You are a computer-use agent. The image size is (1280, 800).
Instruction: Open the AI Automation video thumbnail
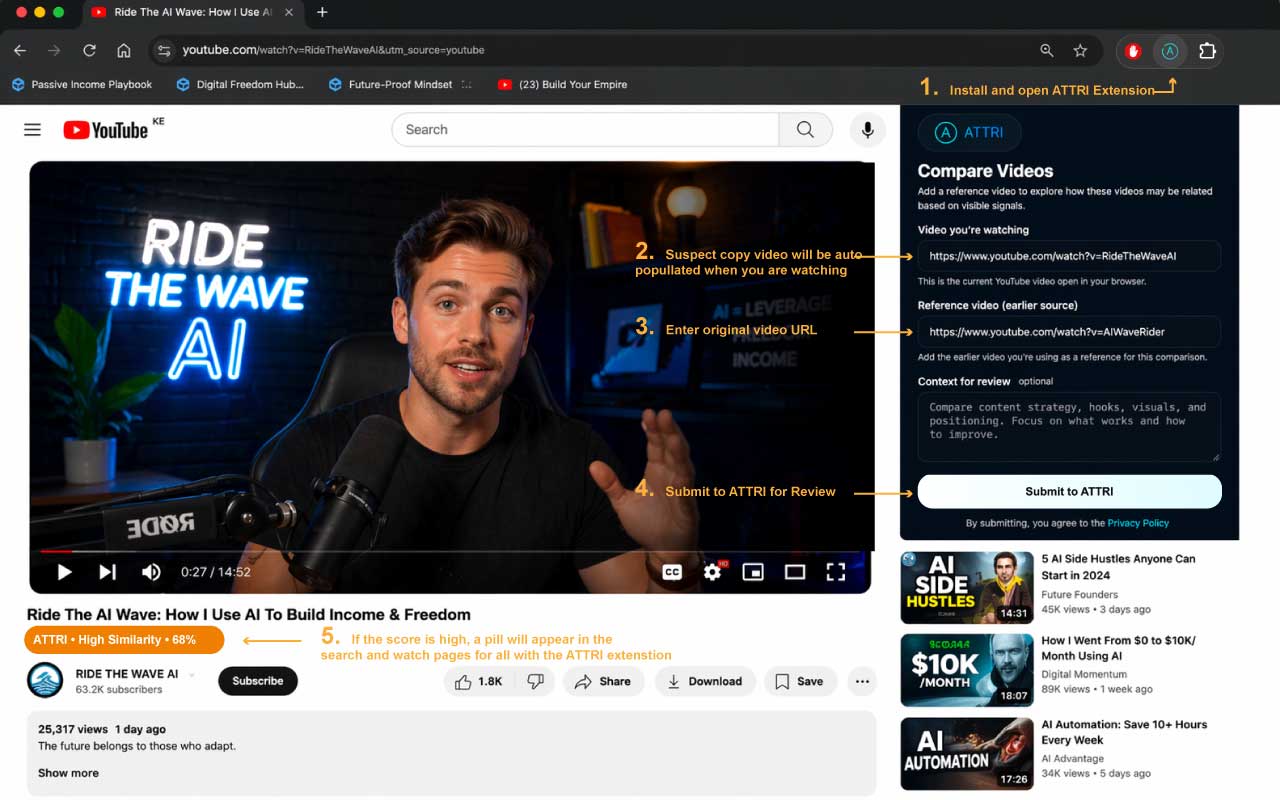click(x=967, y=753)
